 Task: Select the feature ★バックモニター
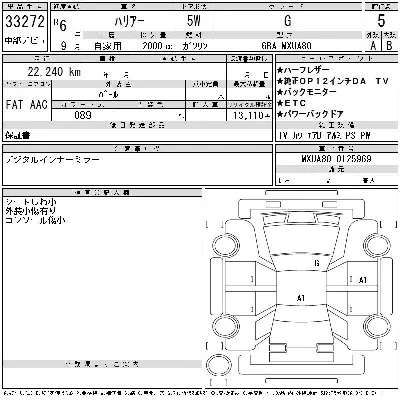pyautogui.click(x=307, y=92)
